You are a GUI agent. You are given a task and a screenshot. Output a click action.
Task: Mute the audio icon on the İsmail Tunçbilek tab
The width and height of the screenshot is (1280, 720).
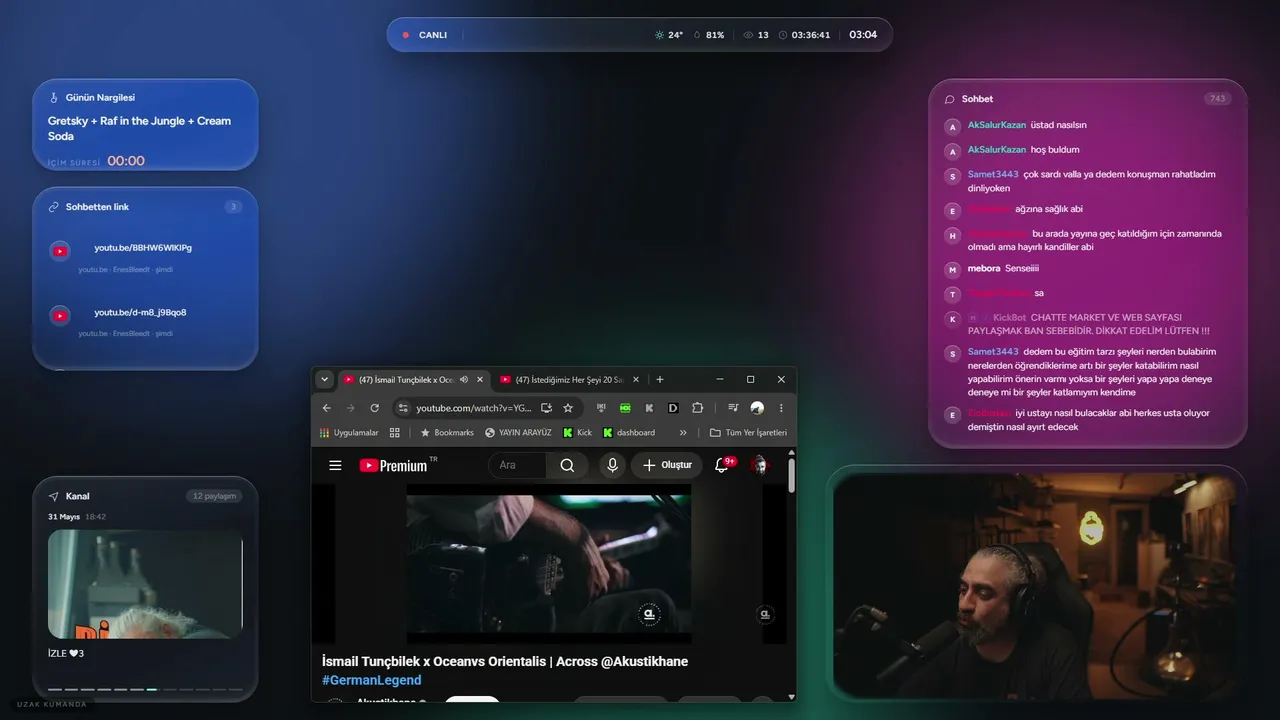coord(464,380)
